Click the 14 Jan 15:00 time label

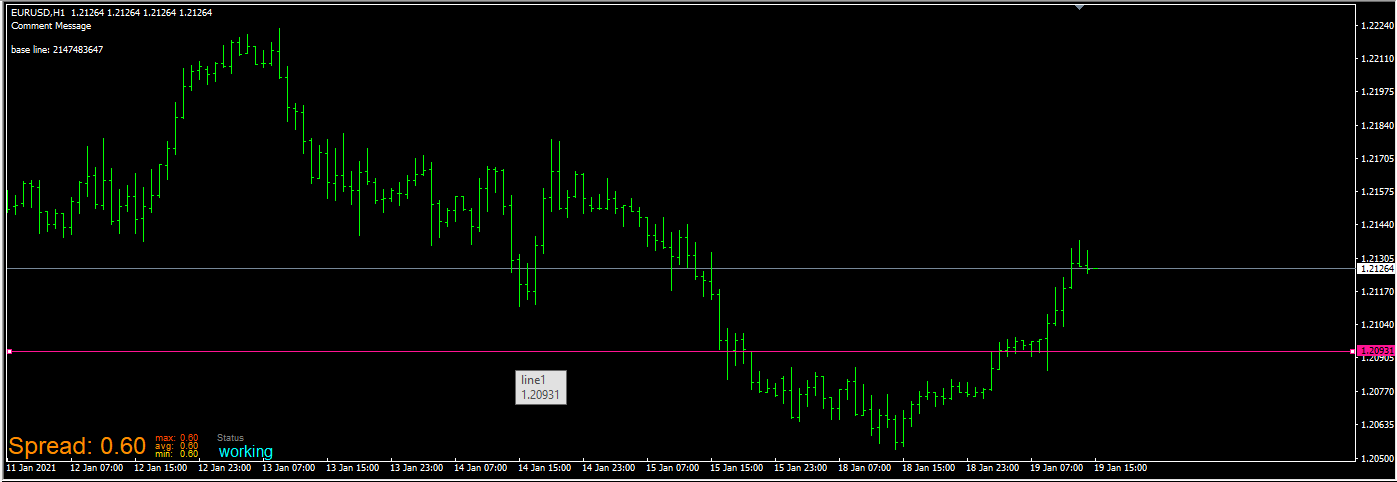(x=545, y=468)
